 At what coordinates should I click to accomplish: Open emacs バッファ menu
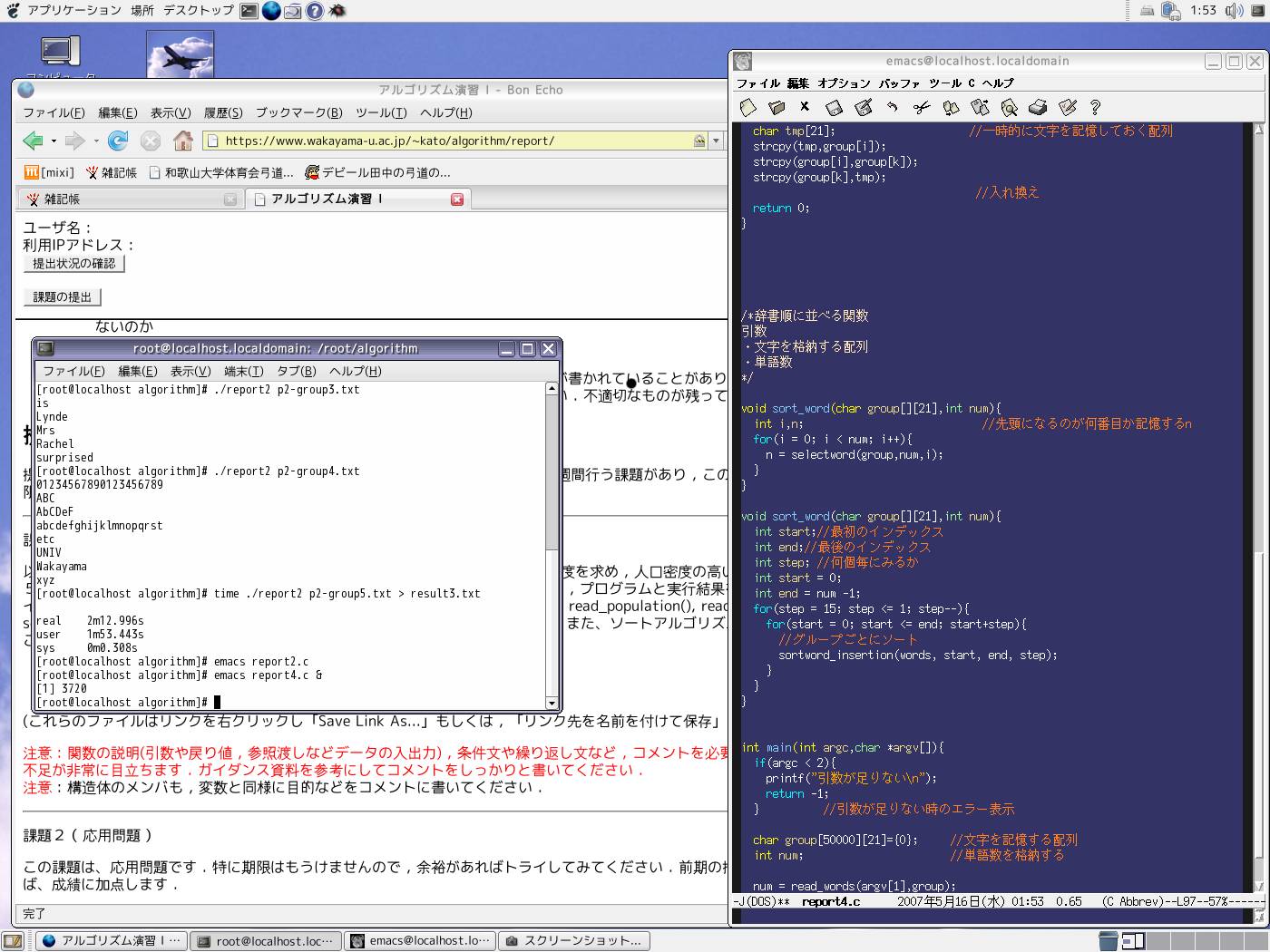point(899,83)
